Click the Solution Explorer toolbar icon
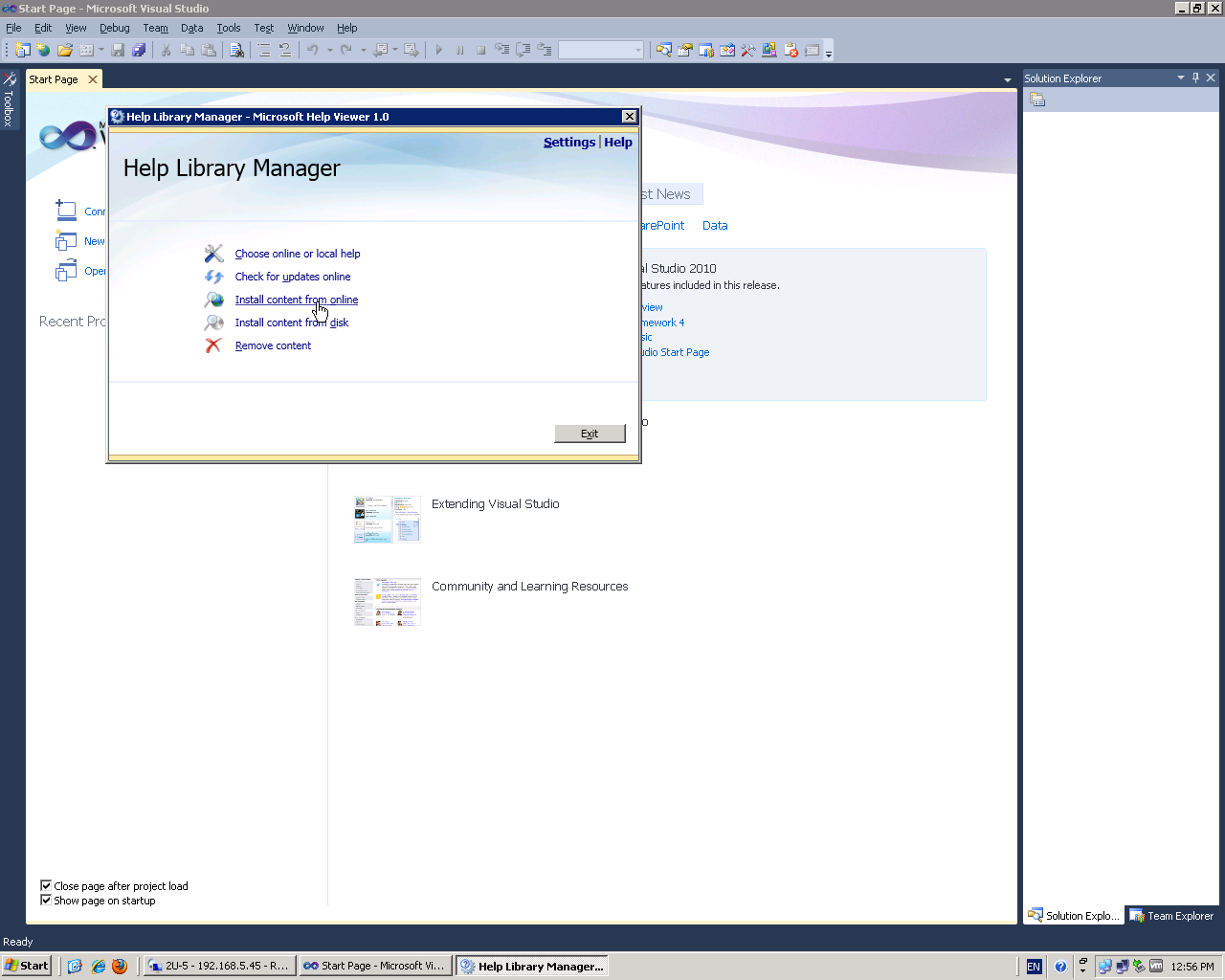The width and height of the screenshot is (1225, 980). (664, 50)
